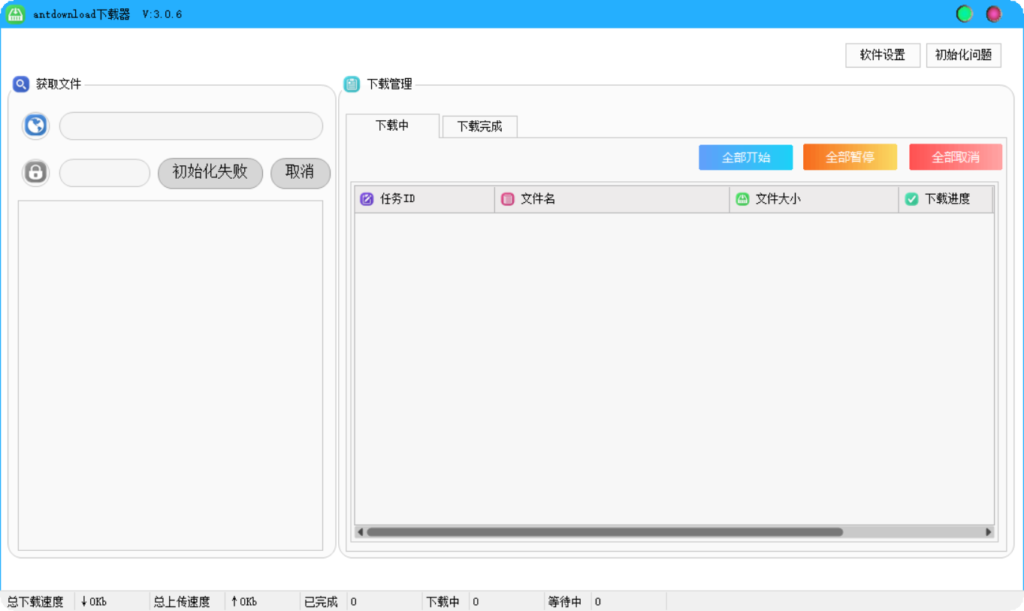Click the magnifier icon on 获取文件 panel

pyautogui.click(x=20, y=84)
